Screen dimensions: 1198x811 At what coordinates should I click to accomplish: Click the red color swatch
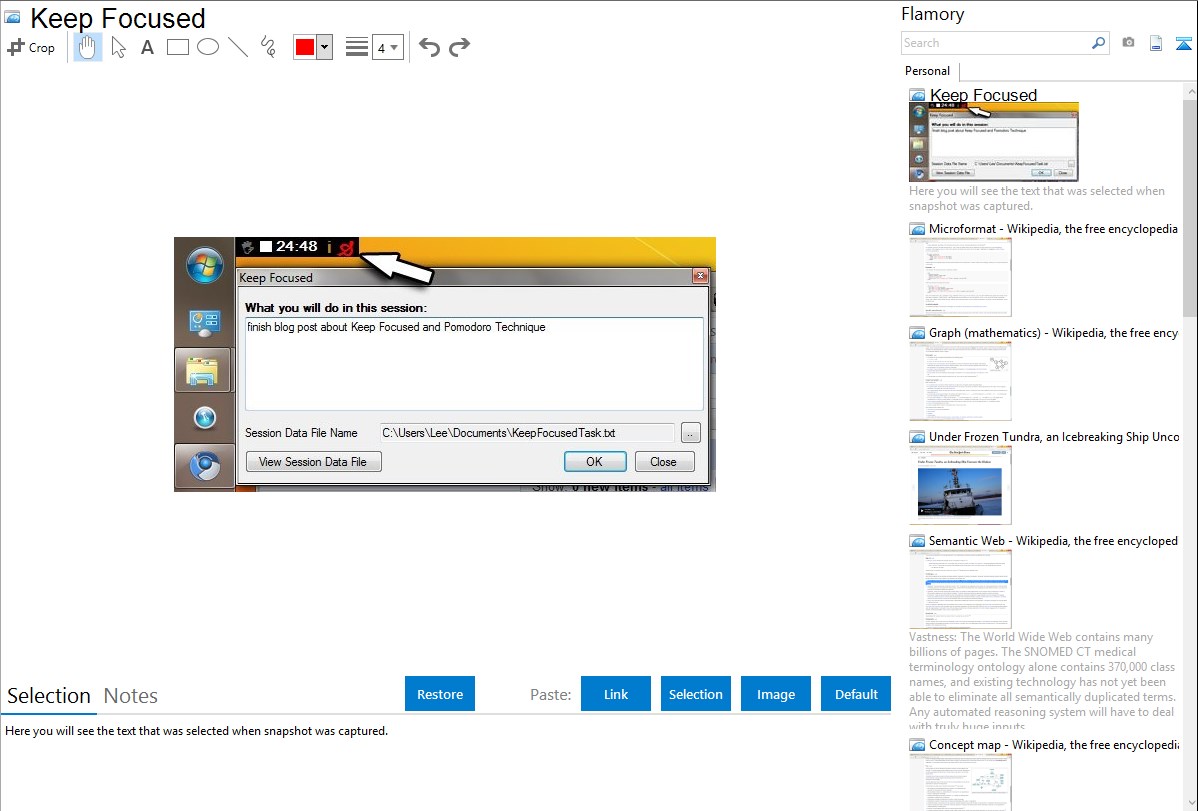(305, 47)
